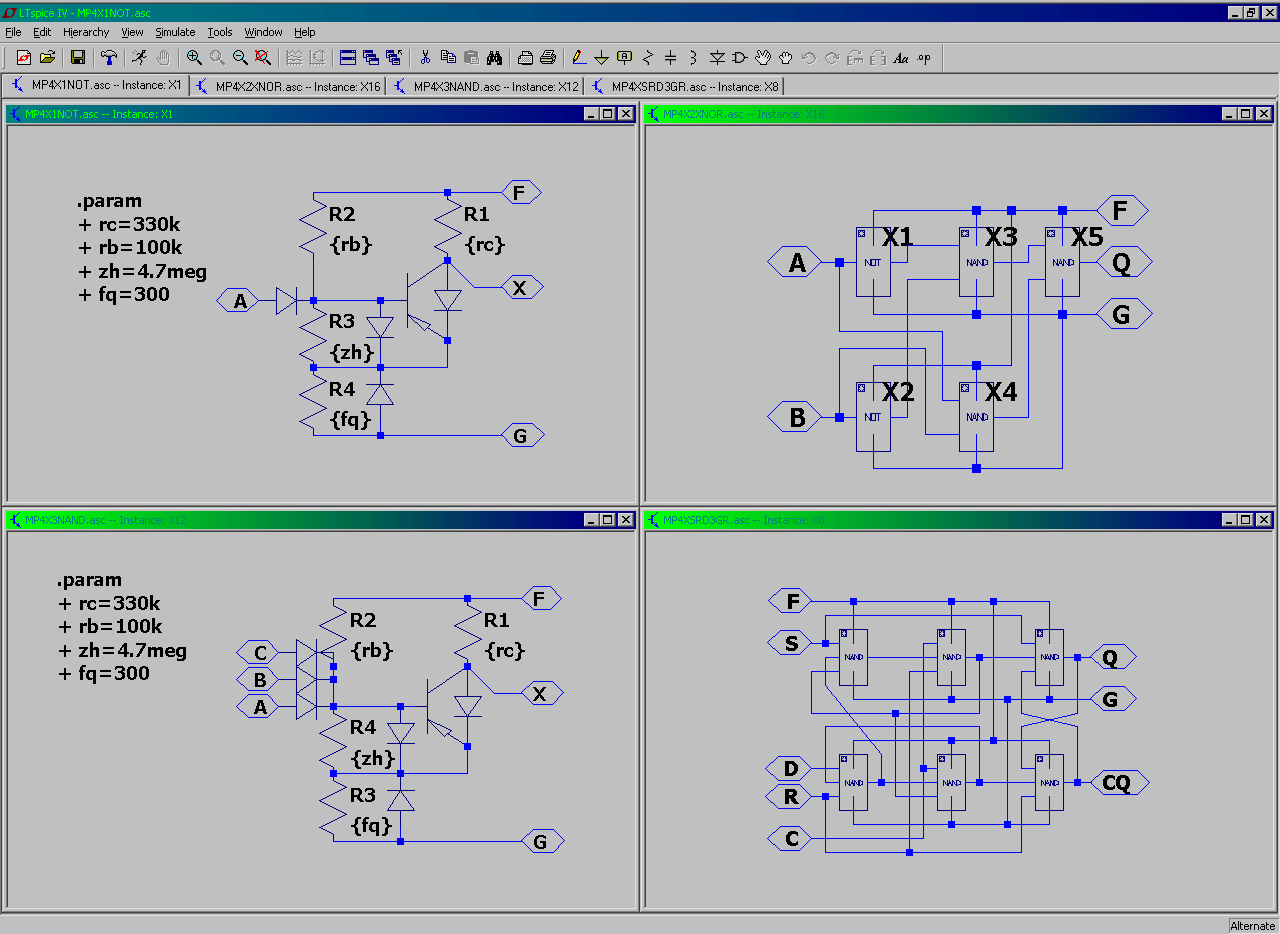Click the Alternate mode indicator in the status bar

pos(1252,926)
